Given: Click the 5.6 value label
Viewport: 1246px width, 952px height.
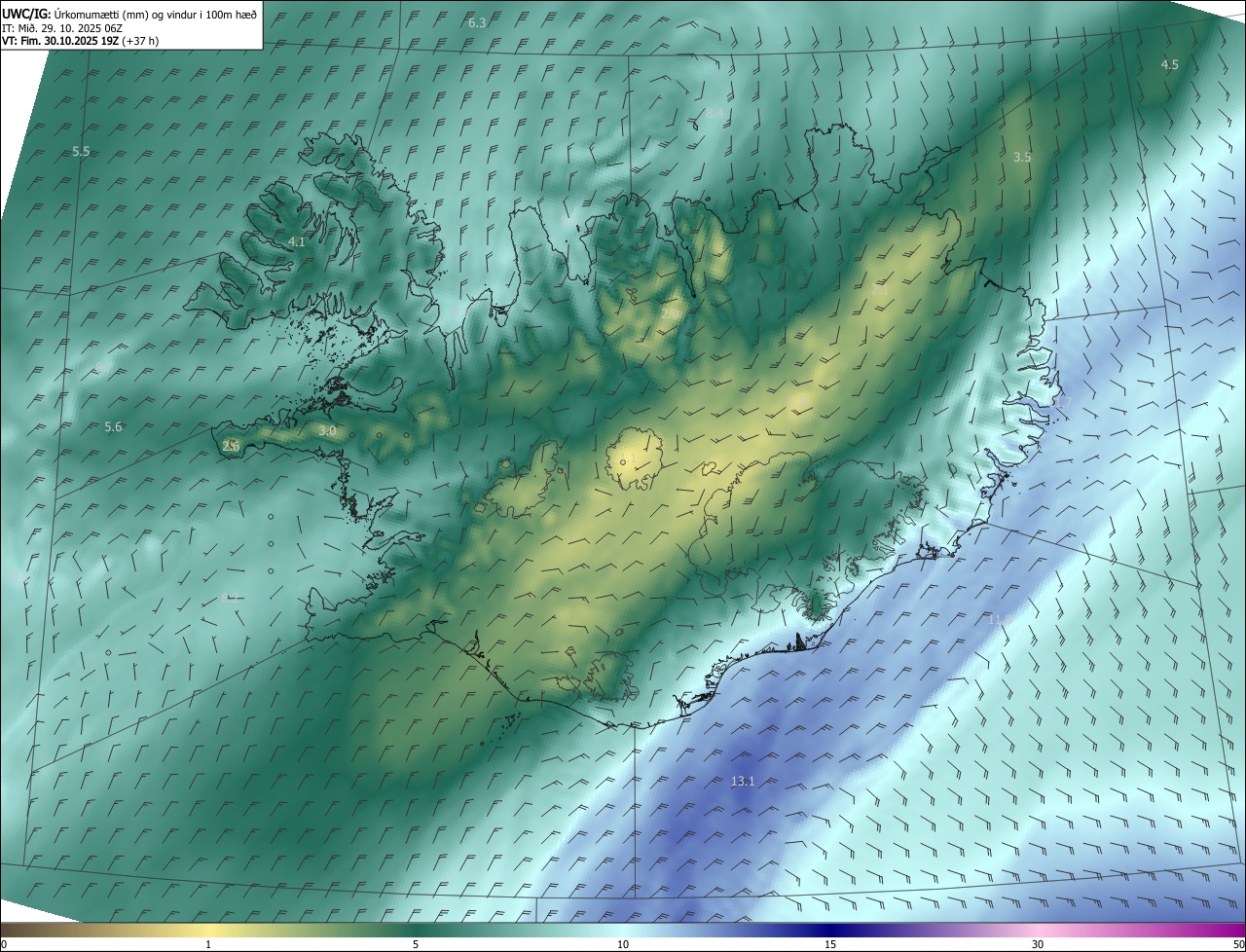Looking at the screenshot, I should tap(113, 427).
